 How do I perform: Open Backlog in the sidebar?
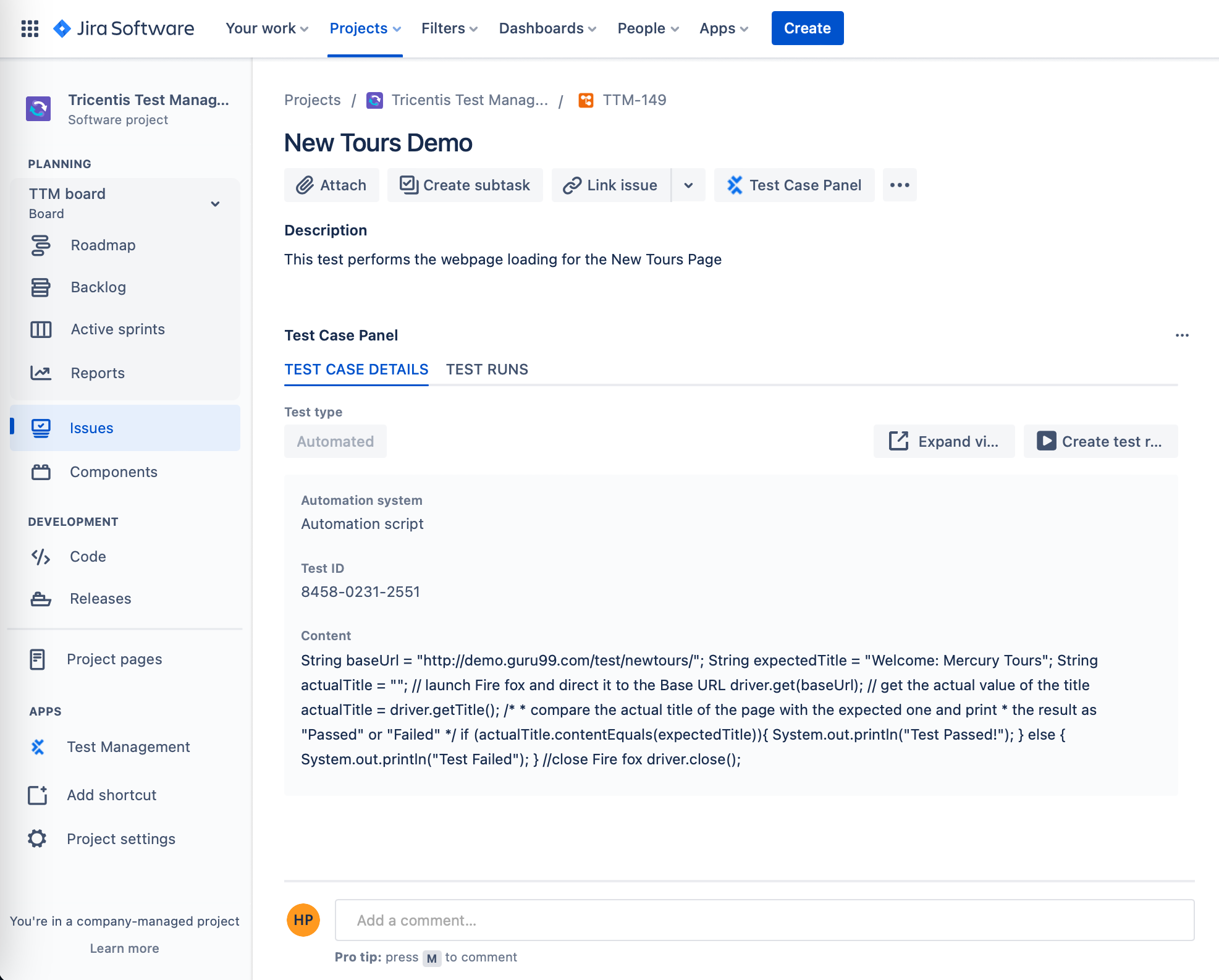pyautogui.click(x=125, y=287)
